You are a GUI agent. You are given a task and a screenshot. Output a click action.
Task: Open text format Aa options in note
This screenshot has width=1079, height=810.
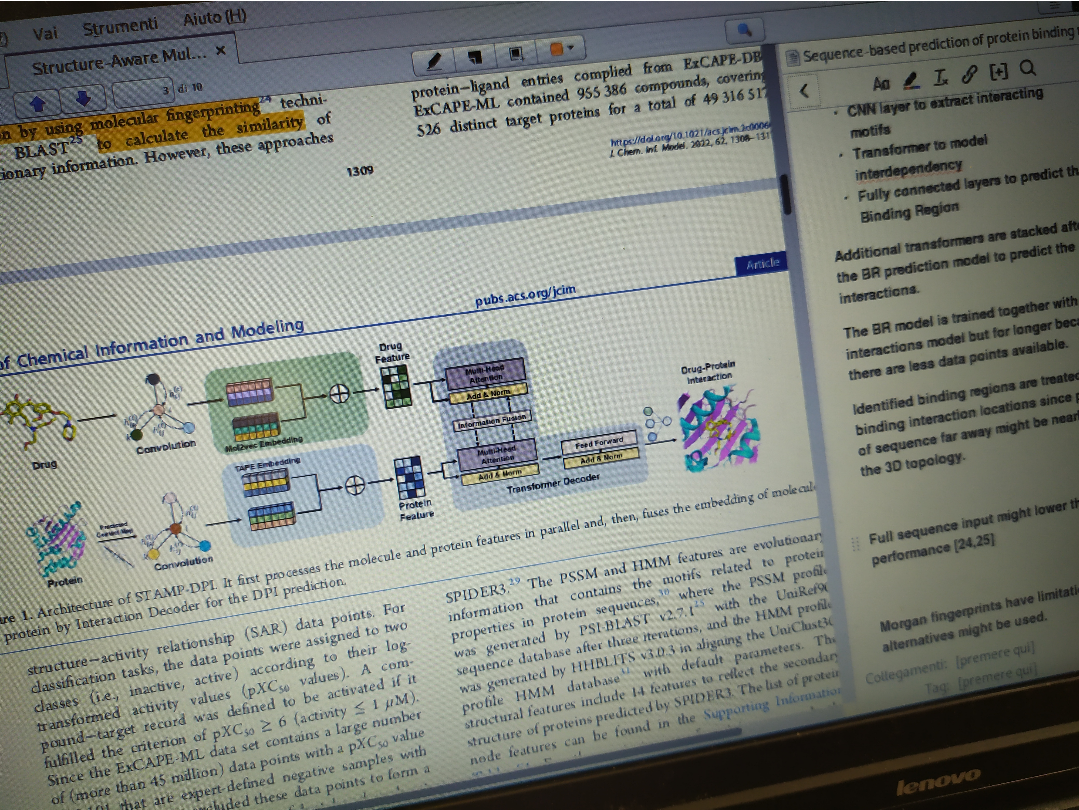(880, 82)
